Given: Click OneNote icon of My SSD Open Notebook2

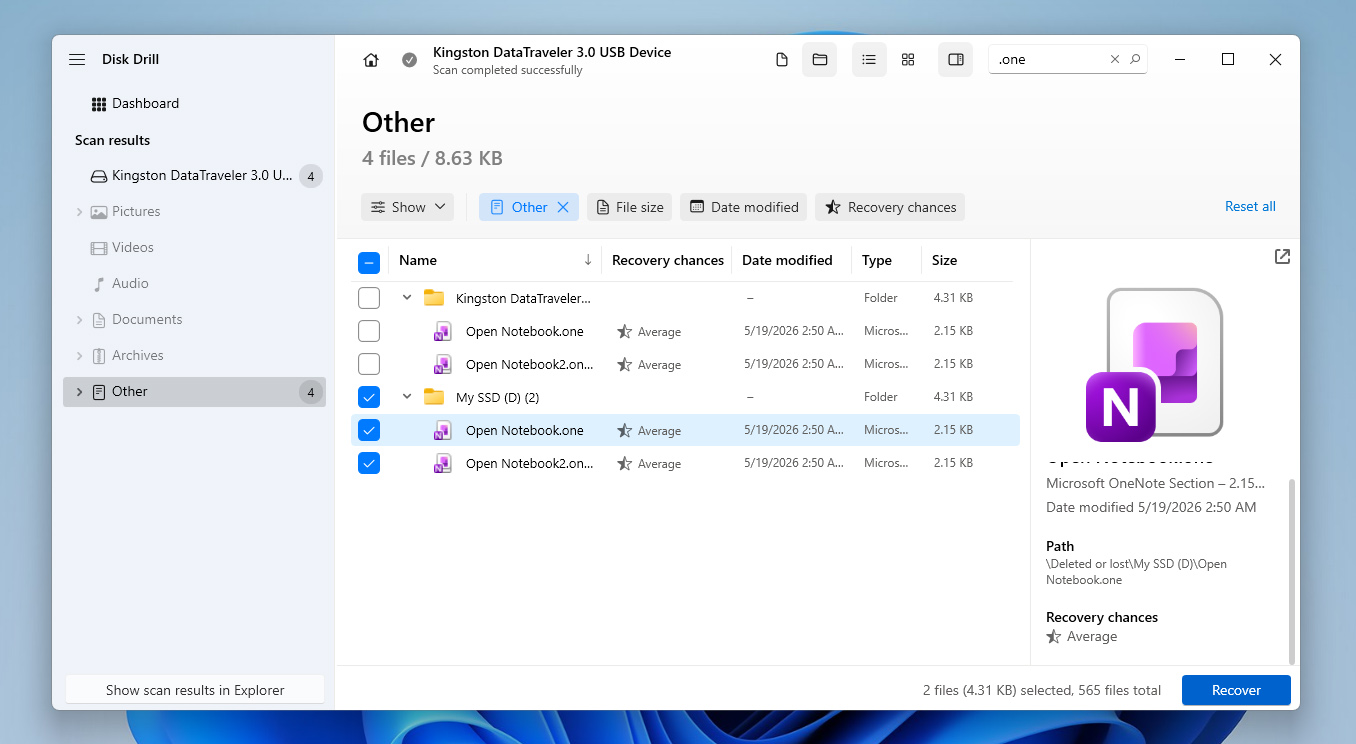Looking at the screenshot, I should tap(443, 463).
